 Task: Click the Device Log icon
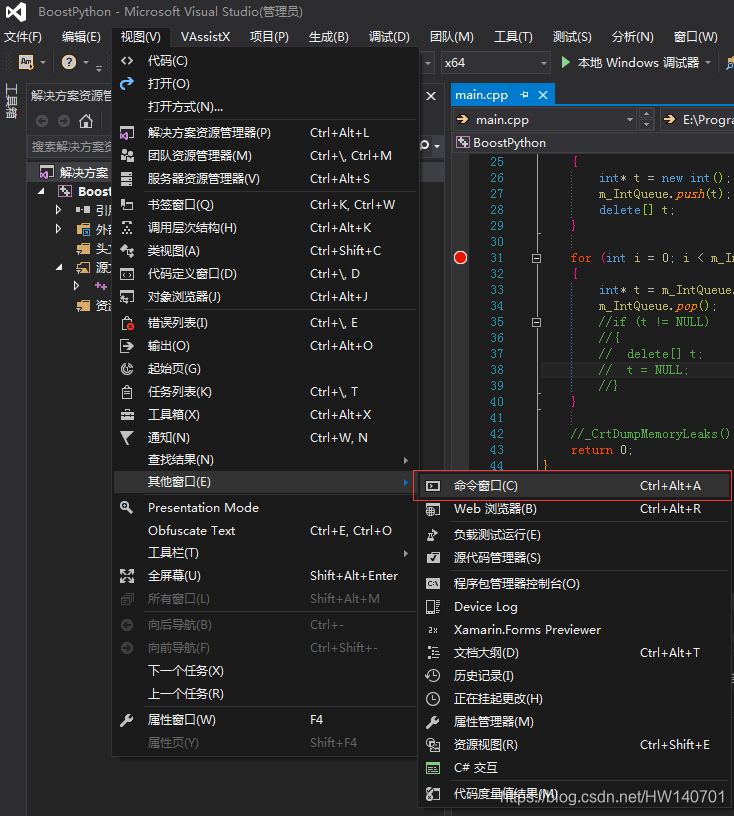[433, 607]
